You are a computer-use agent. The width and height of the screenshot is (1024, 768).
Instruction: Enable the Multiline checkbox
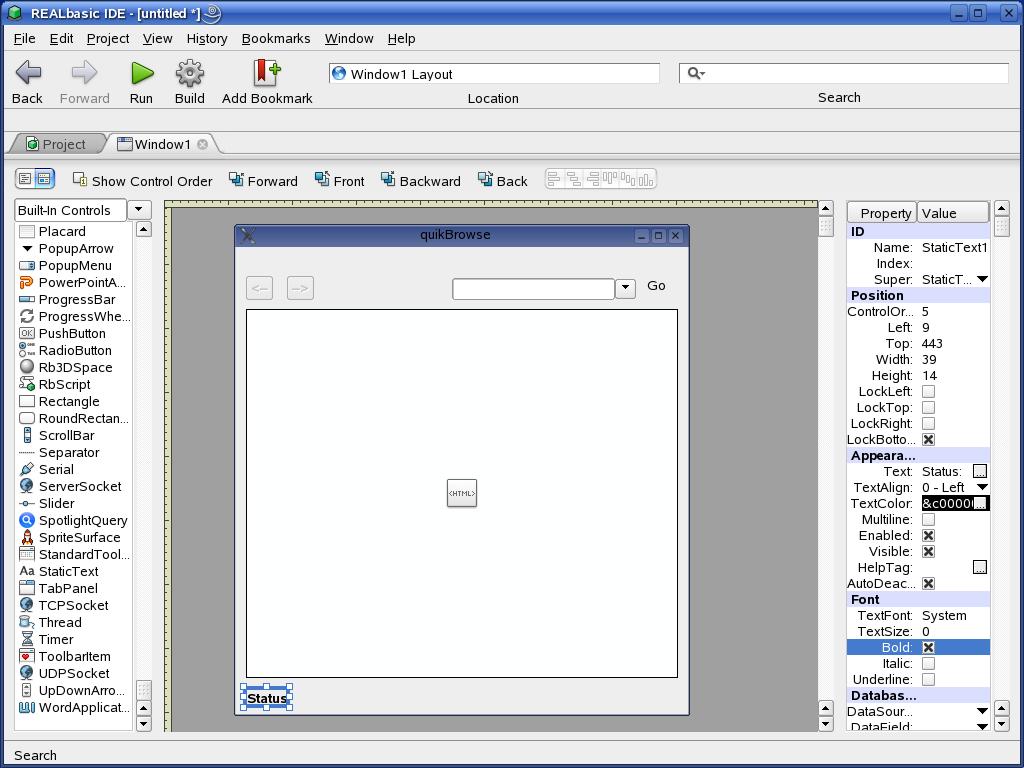tap(928, 519)
